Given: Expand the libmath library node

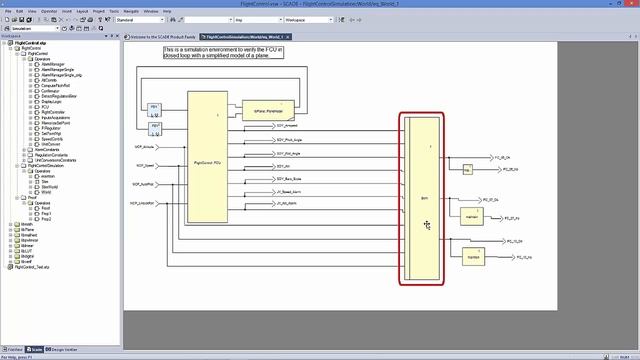Looking at the screenshot, I should tap(11, 224).
